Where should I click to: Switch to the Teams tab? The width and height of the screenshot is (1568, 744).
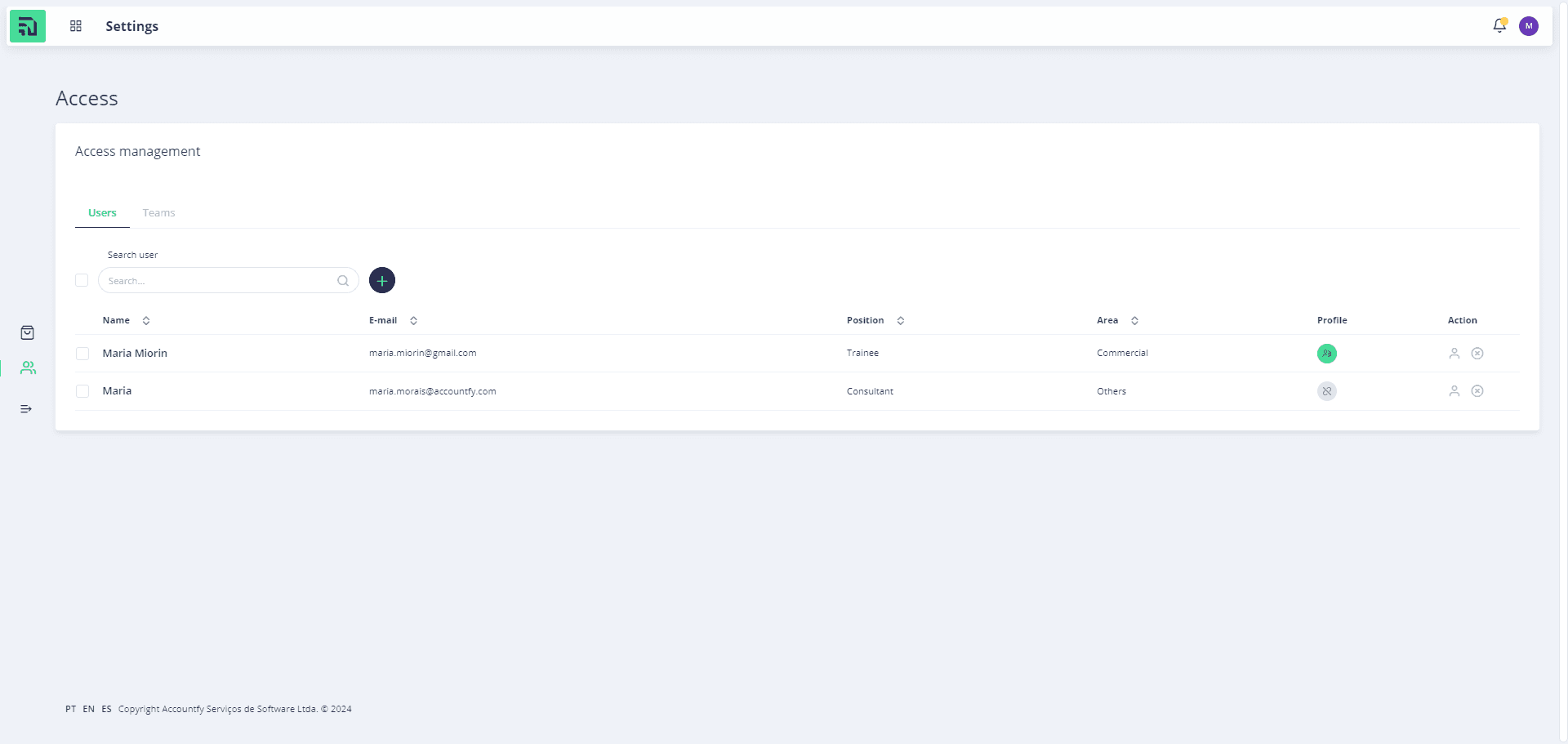coord(158,213)
